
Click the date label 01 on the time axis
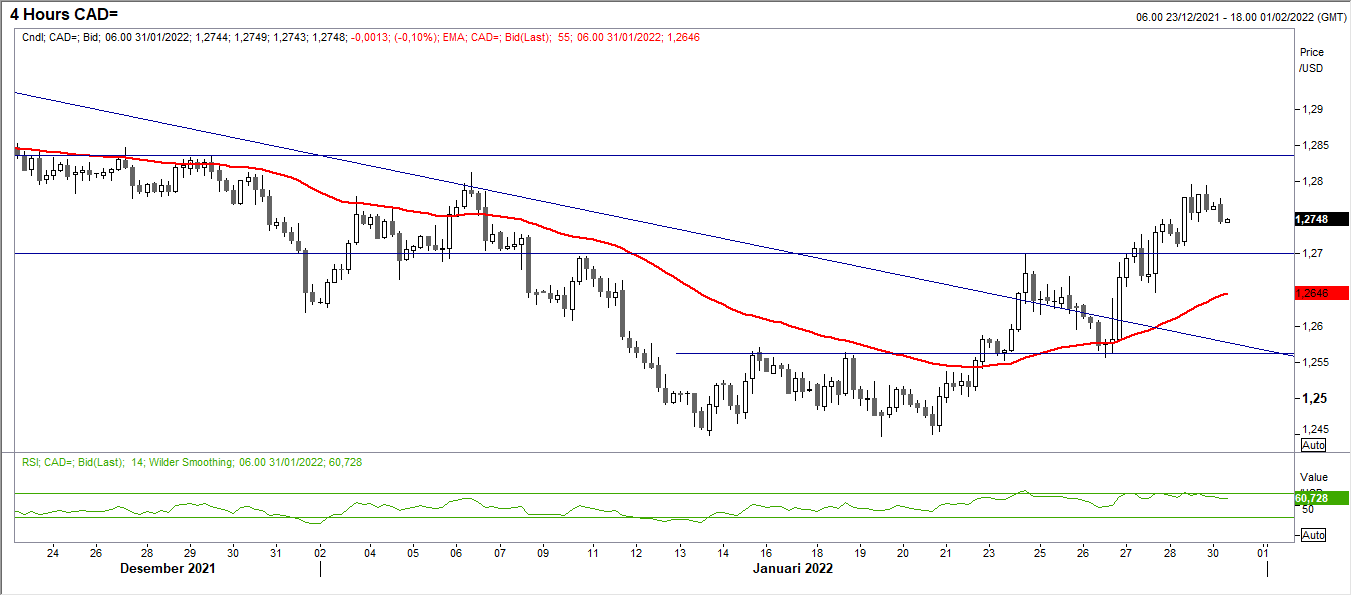point(1264,553)
